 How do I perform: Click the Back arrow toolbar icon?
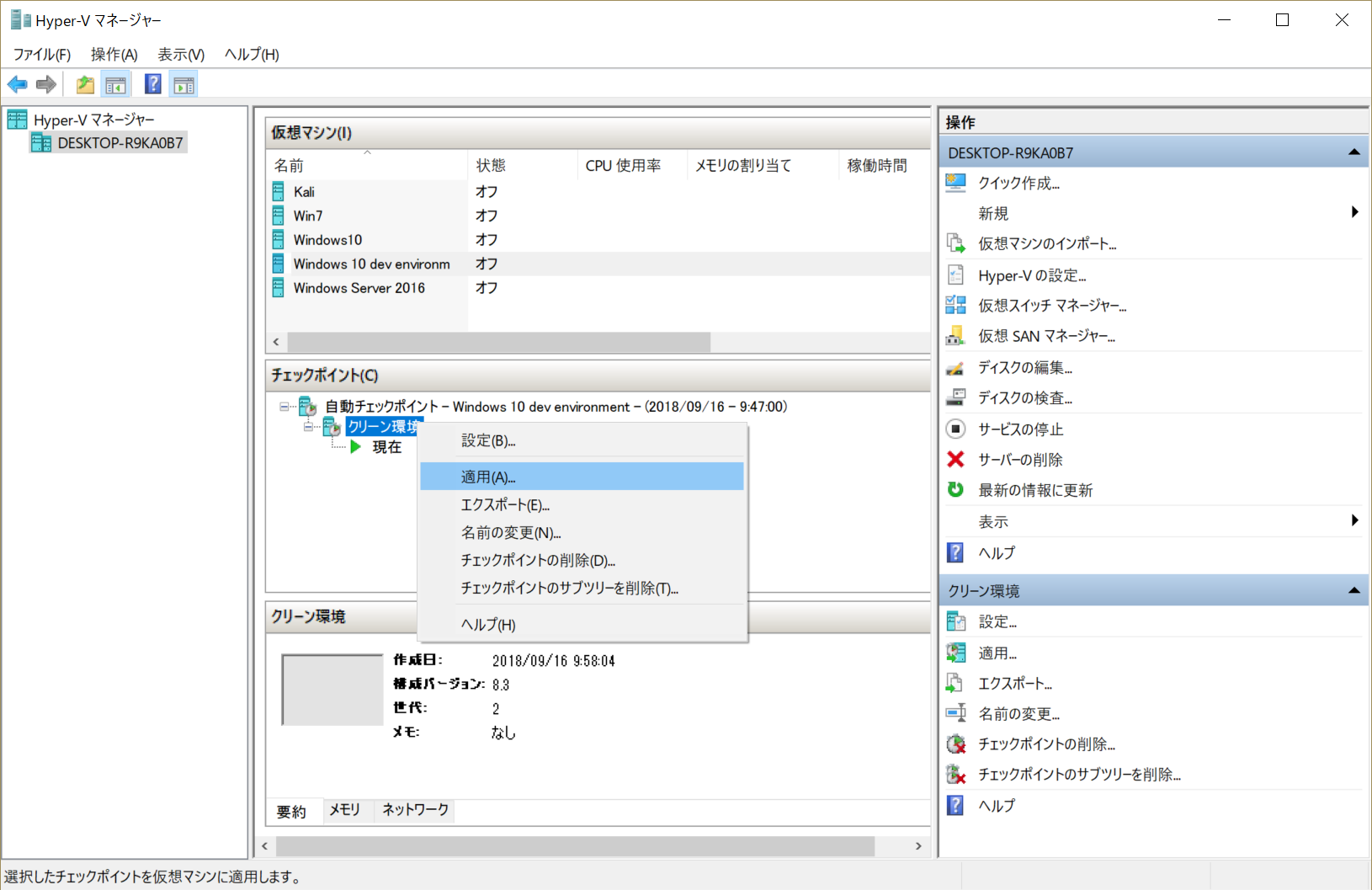point(17,84)
